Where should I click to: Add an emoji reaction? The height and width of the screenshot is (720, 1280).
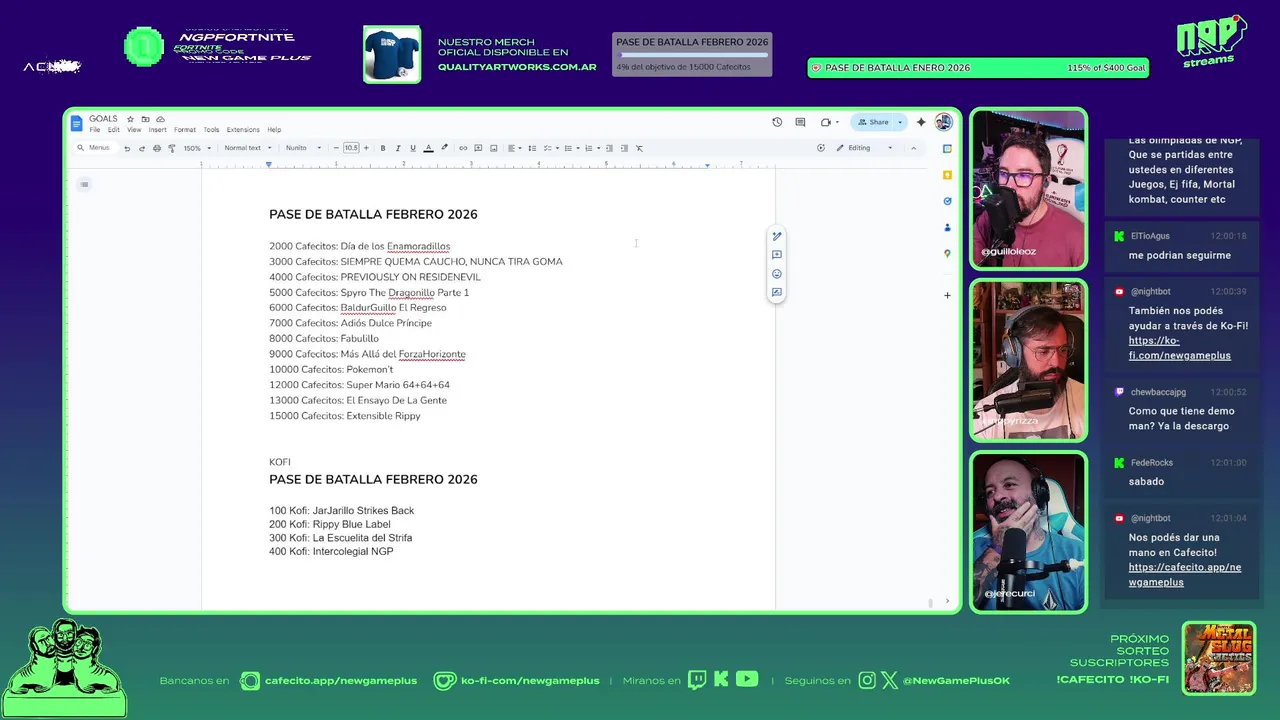click(x=776, y=274)
